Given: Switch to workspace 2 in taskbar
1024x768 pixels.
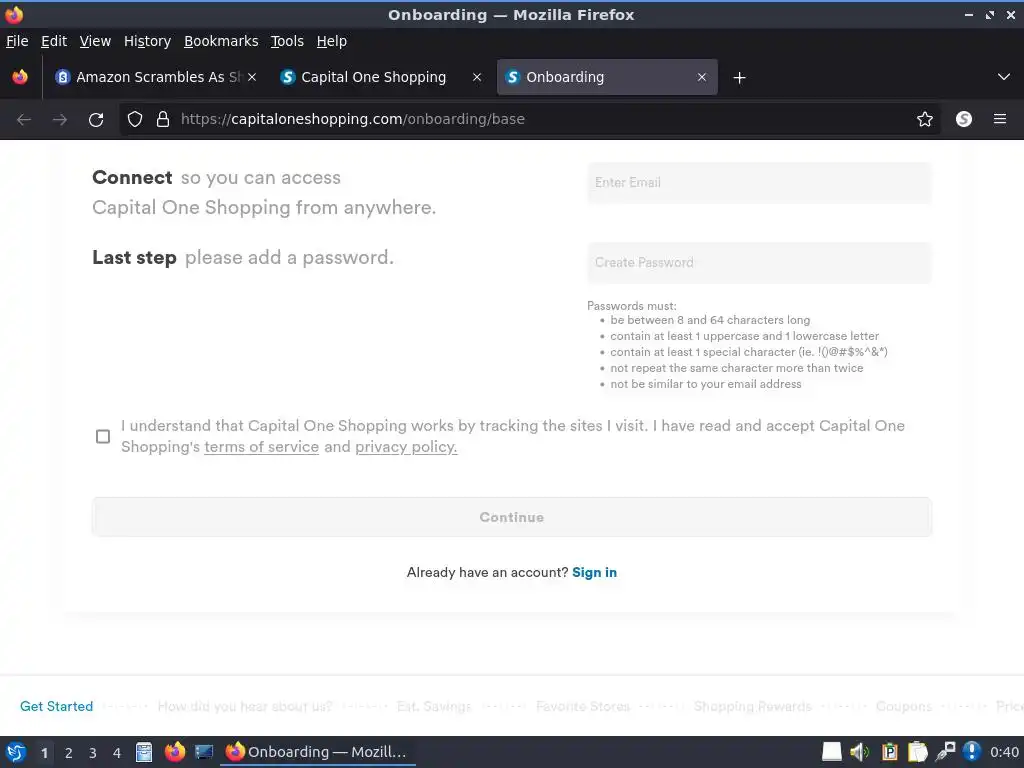Looking at the screenshot, I should coord(69,753).
